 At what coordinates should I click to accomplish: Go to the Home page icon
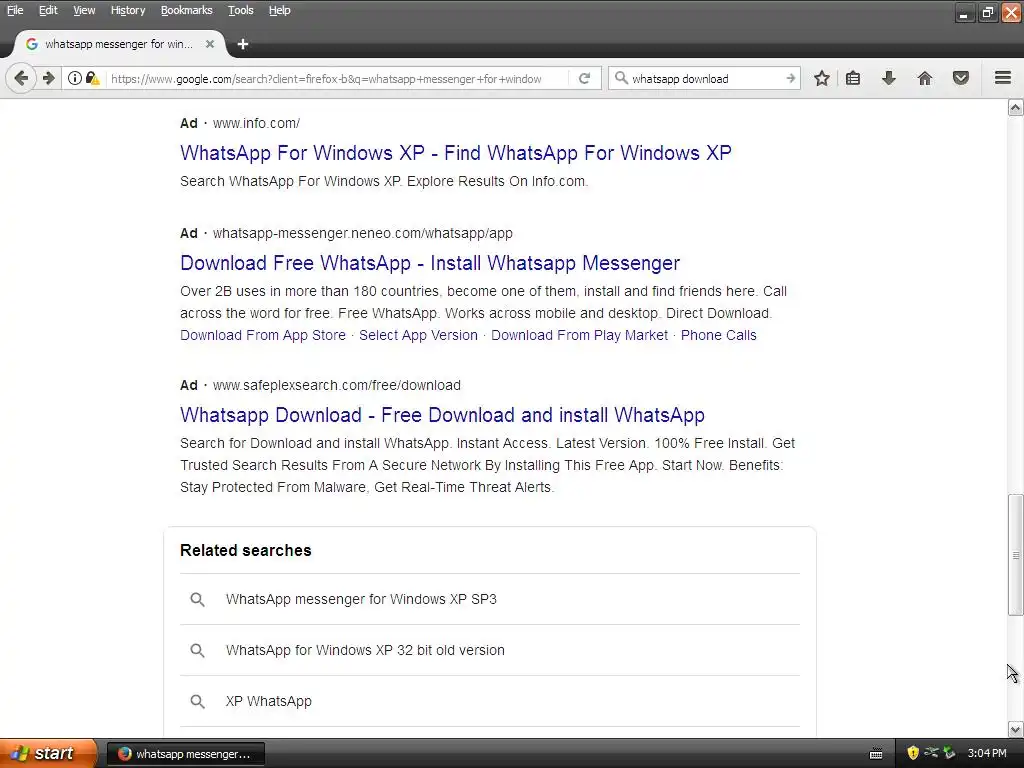pos(925,78)
